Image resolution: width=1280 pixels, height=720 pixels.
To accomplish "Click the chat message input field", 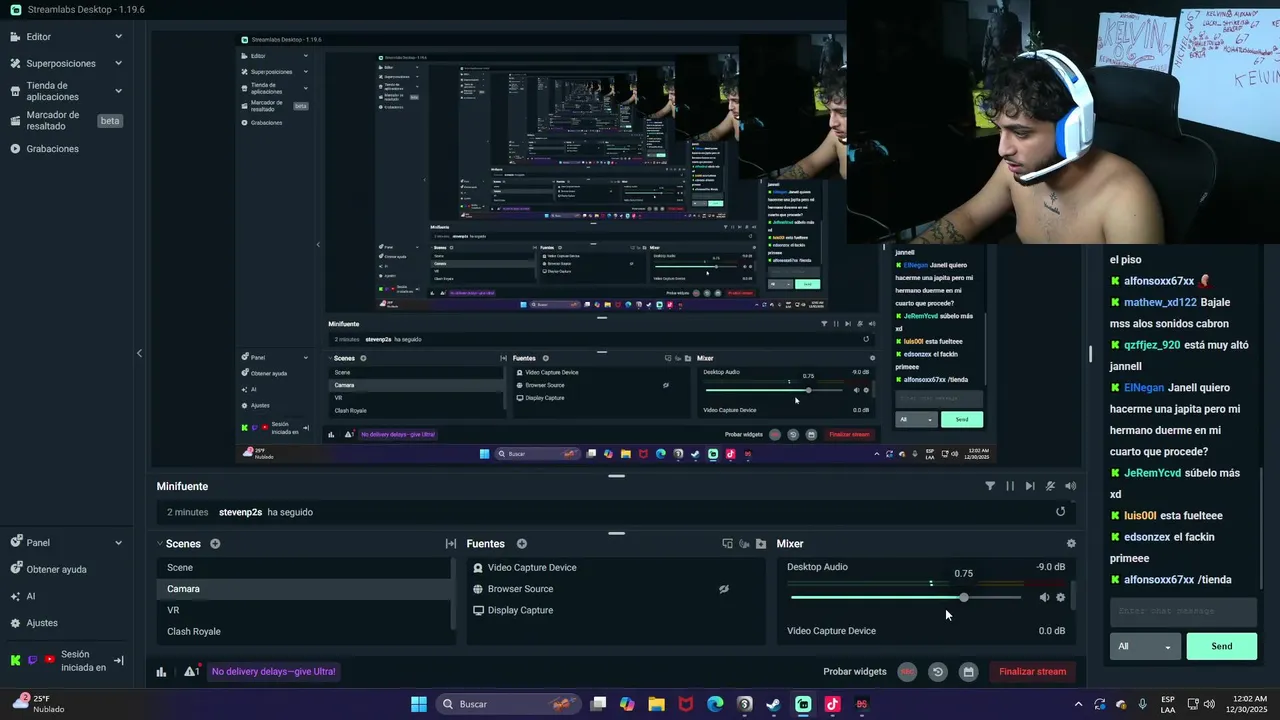I will [x=1183, y=611].
